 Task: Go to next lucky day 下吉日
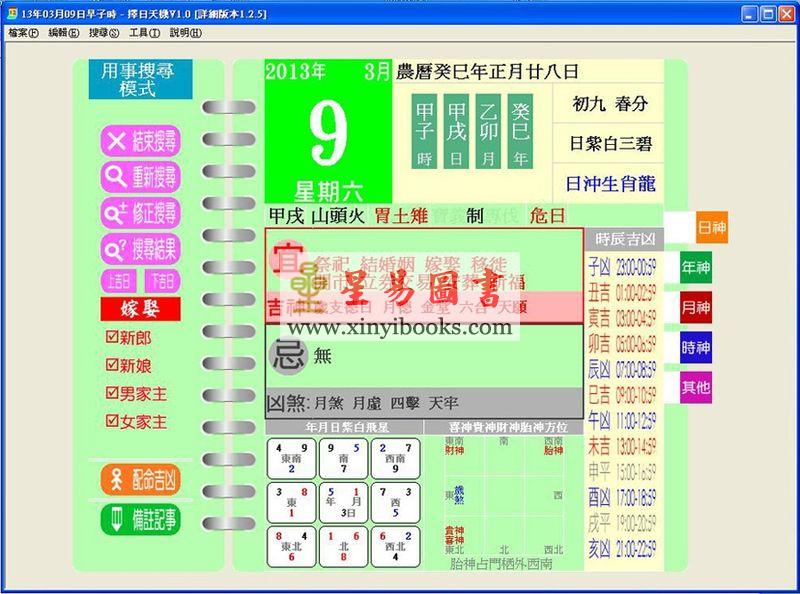coord(162,281)
